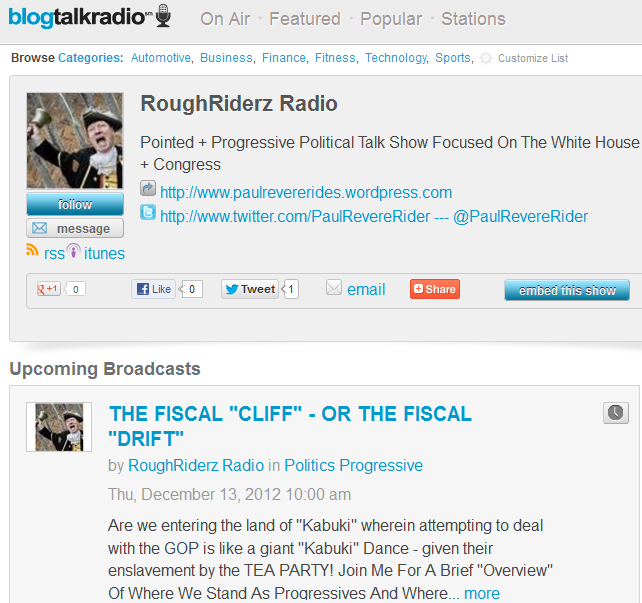Expand the description with the more link
The width and height of the screenshot is (642, 603).
pyautogui.click(x=482, y=593)
